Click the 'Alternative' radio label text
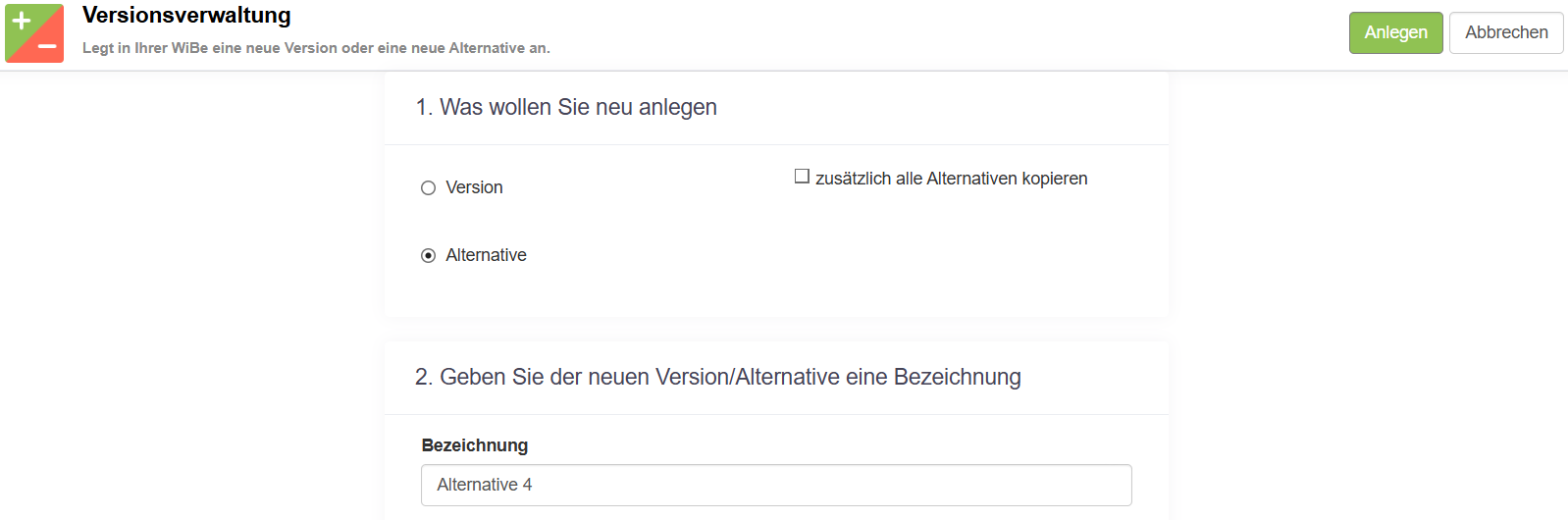 [x=486, y=255]
